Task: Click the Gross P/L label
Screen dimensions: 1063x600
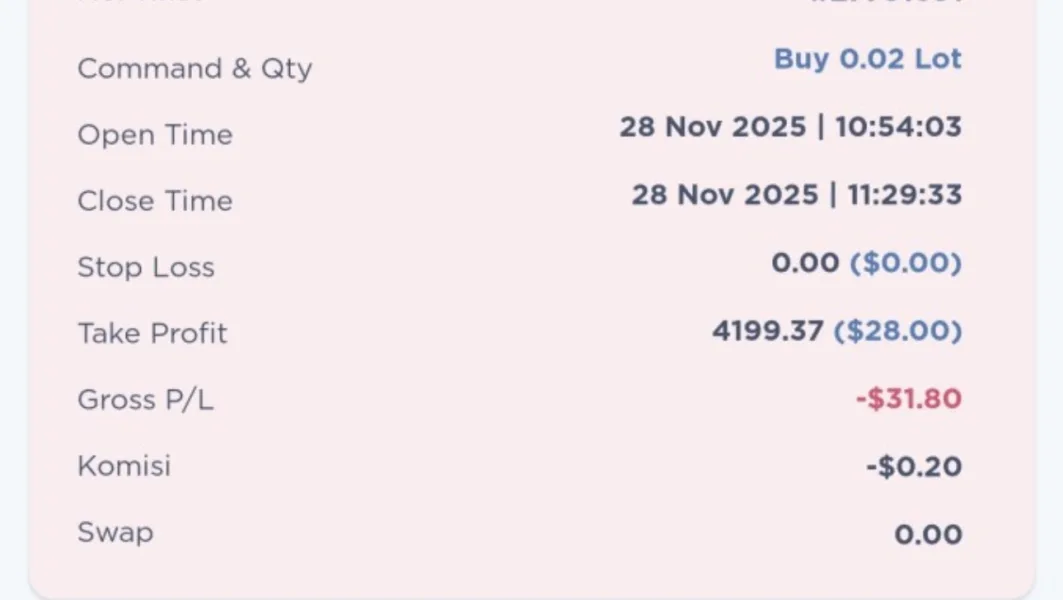Action: (x=146, y=400)
